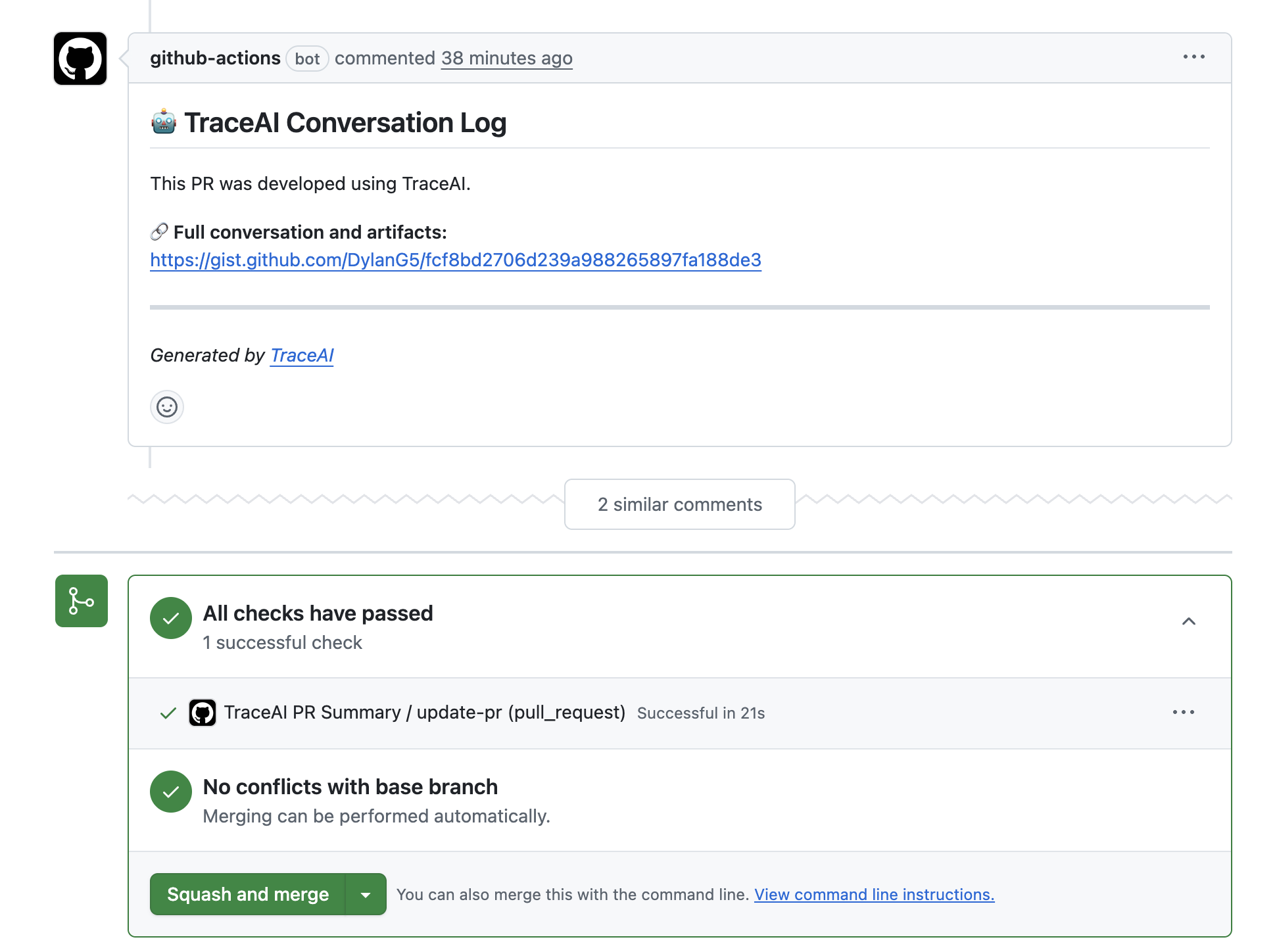Click the No conflicts green check icon
The height and width of the screenshot is (952, 1277).
pos(171,792)
